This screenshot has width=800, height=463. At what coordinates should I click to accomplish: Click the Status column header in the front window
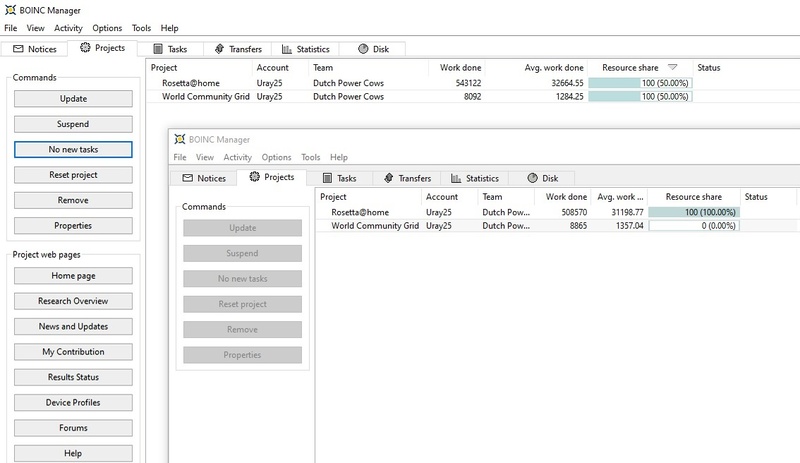point(768,197)
